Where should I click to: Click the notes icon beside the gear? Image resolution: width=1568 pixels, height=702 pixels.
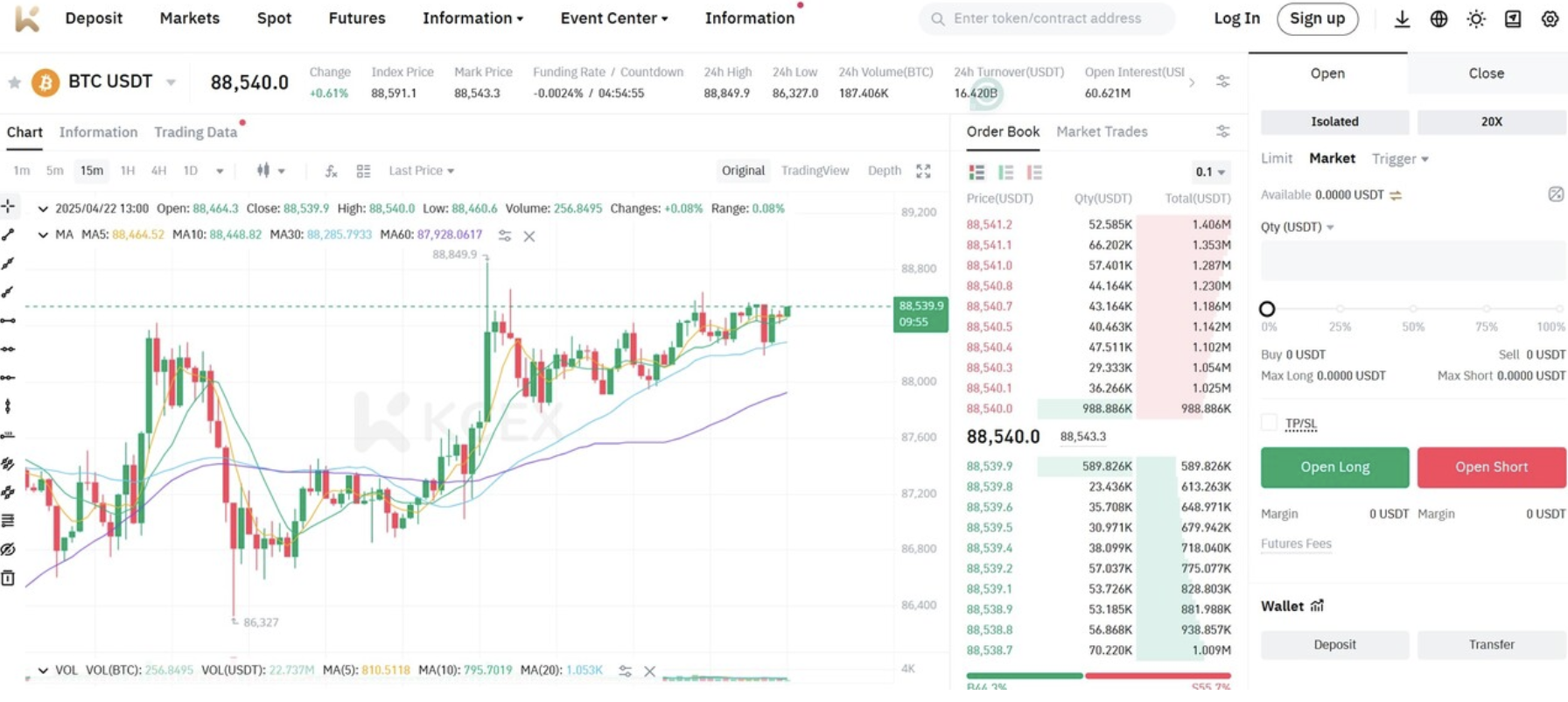coord(1513,18)
